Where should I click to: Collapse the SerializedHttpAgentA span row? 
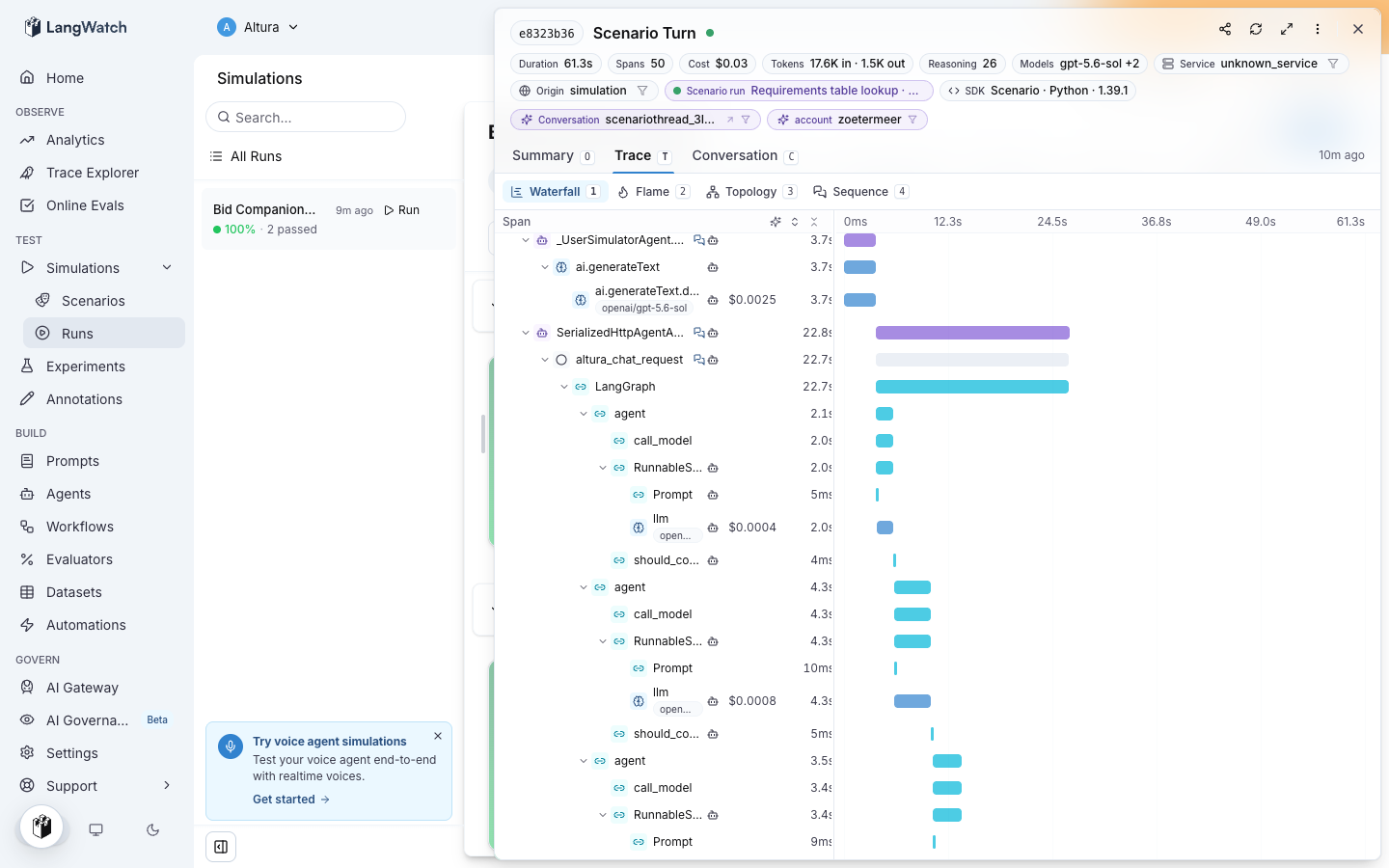point(526,333)
